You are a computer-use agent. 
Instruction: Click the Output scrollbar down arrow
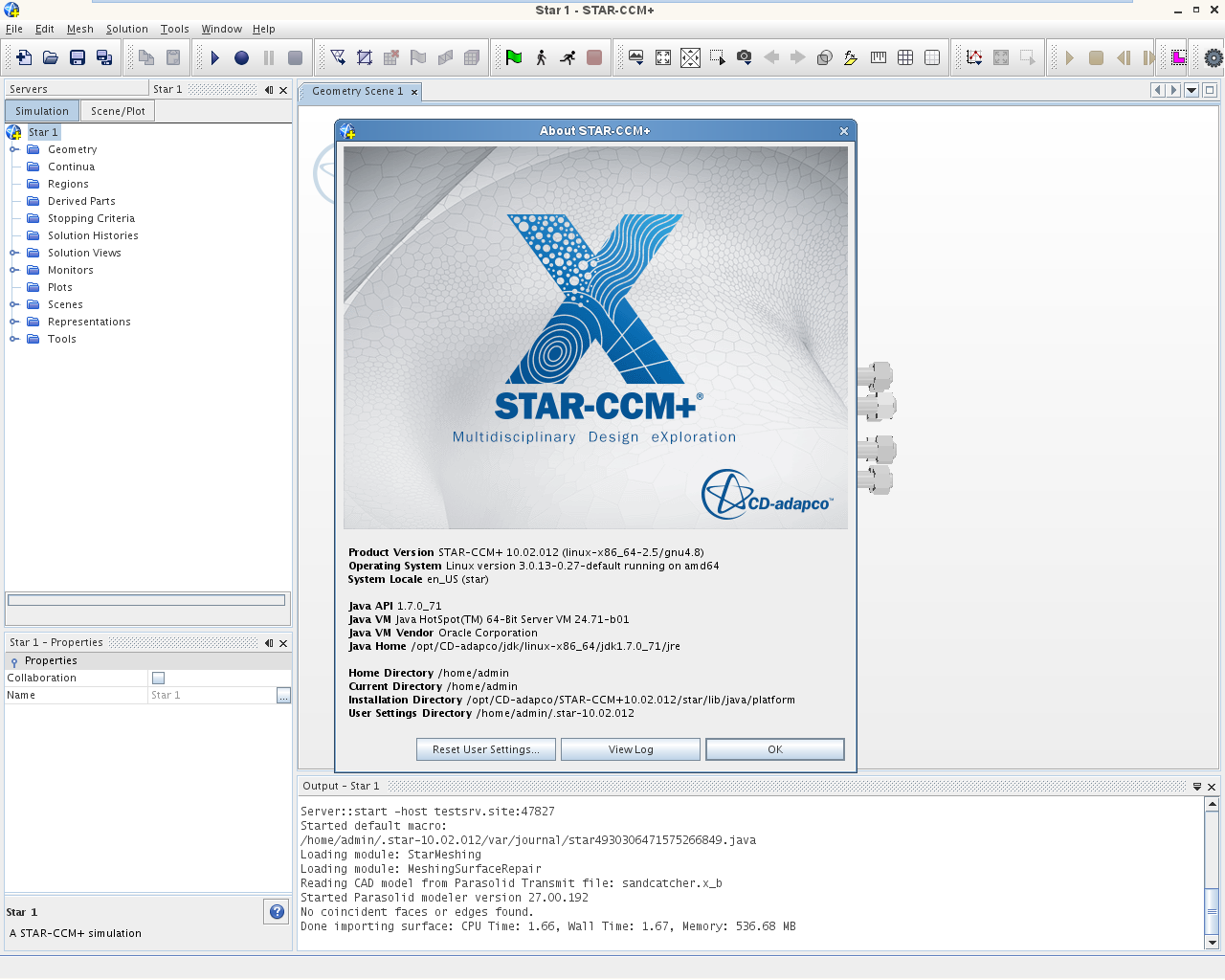pyautogui.click(x=1212, y=943)
